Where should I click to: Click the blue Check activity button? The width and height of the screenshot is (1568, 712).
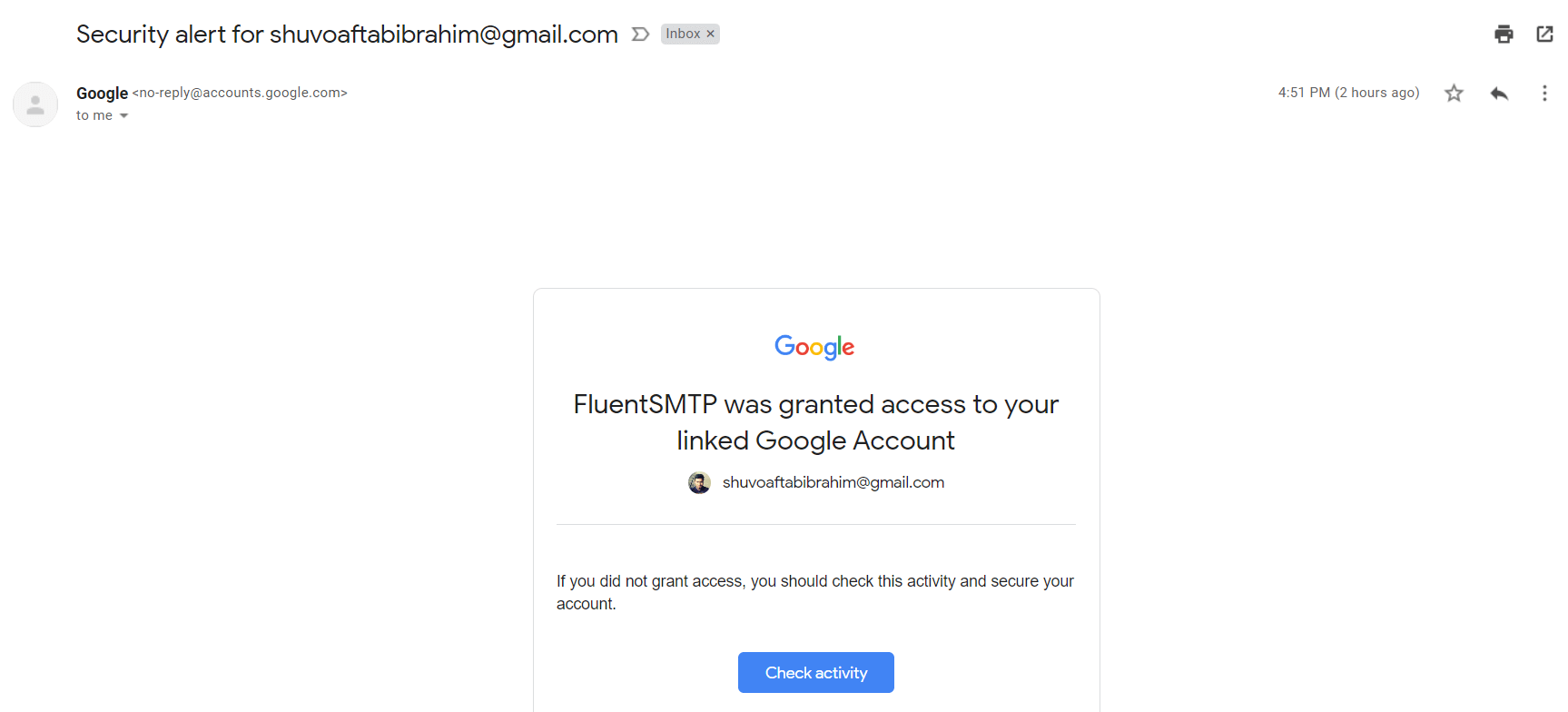816,672
